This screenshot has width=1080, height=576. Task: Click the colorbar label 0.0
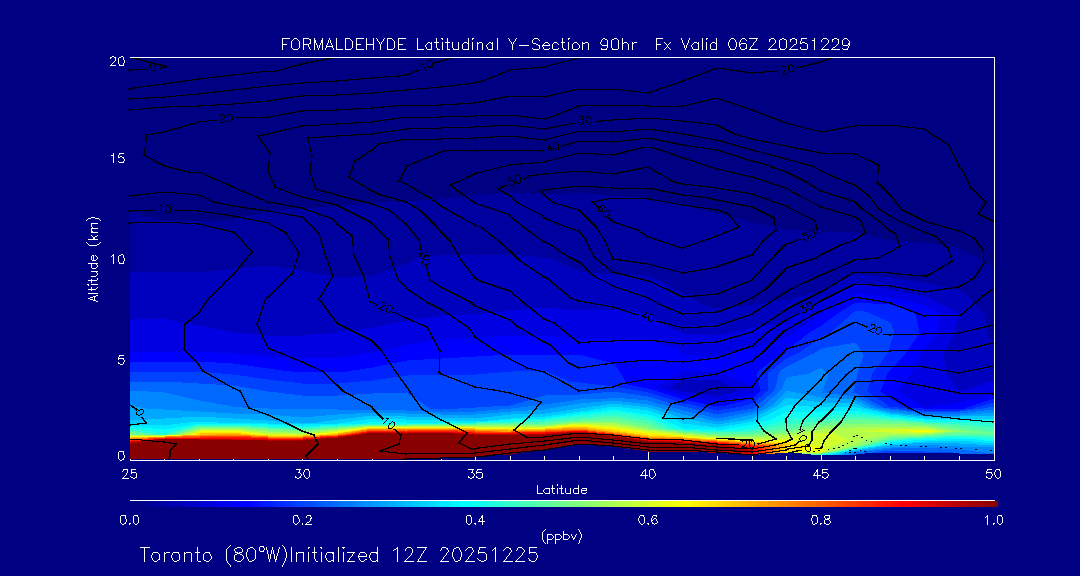[x=129, y=520]
